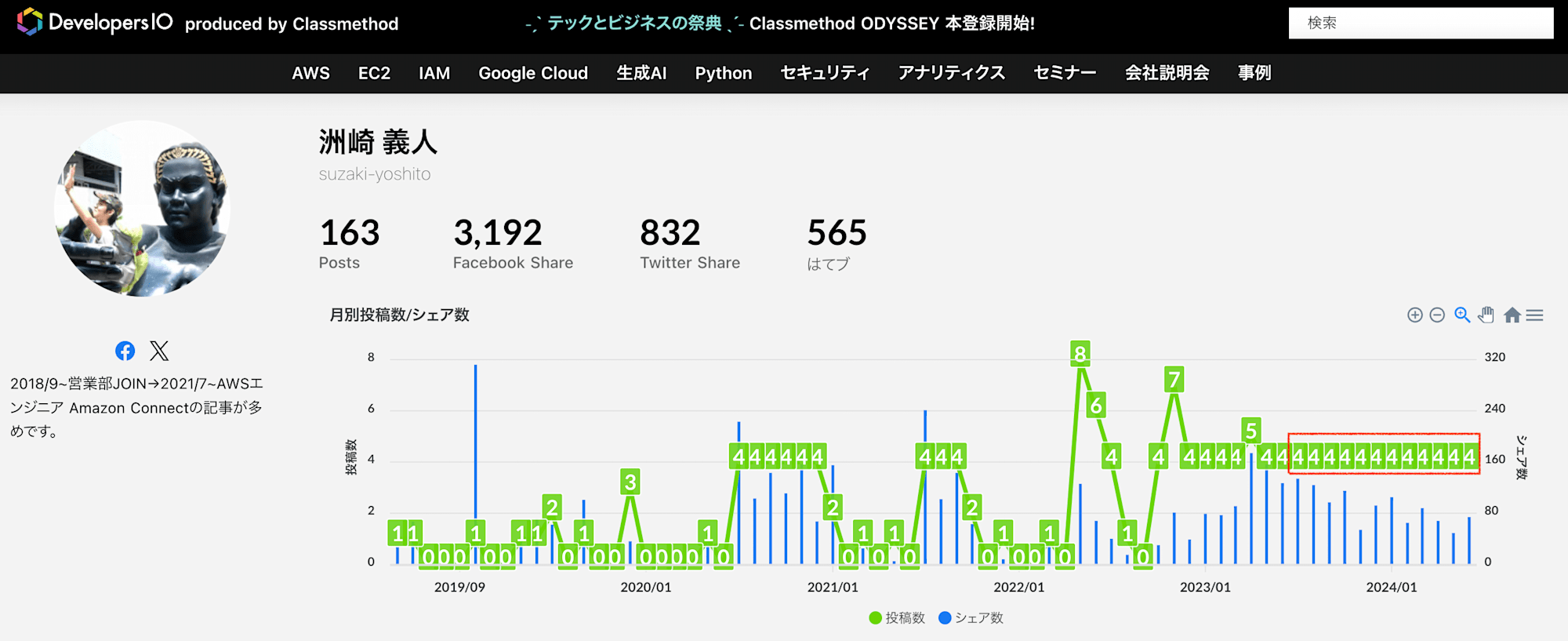Click the data label showing 8 posts
The height and width of the screenshot is (641, 1568).
click(x=1080, y=355)
